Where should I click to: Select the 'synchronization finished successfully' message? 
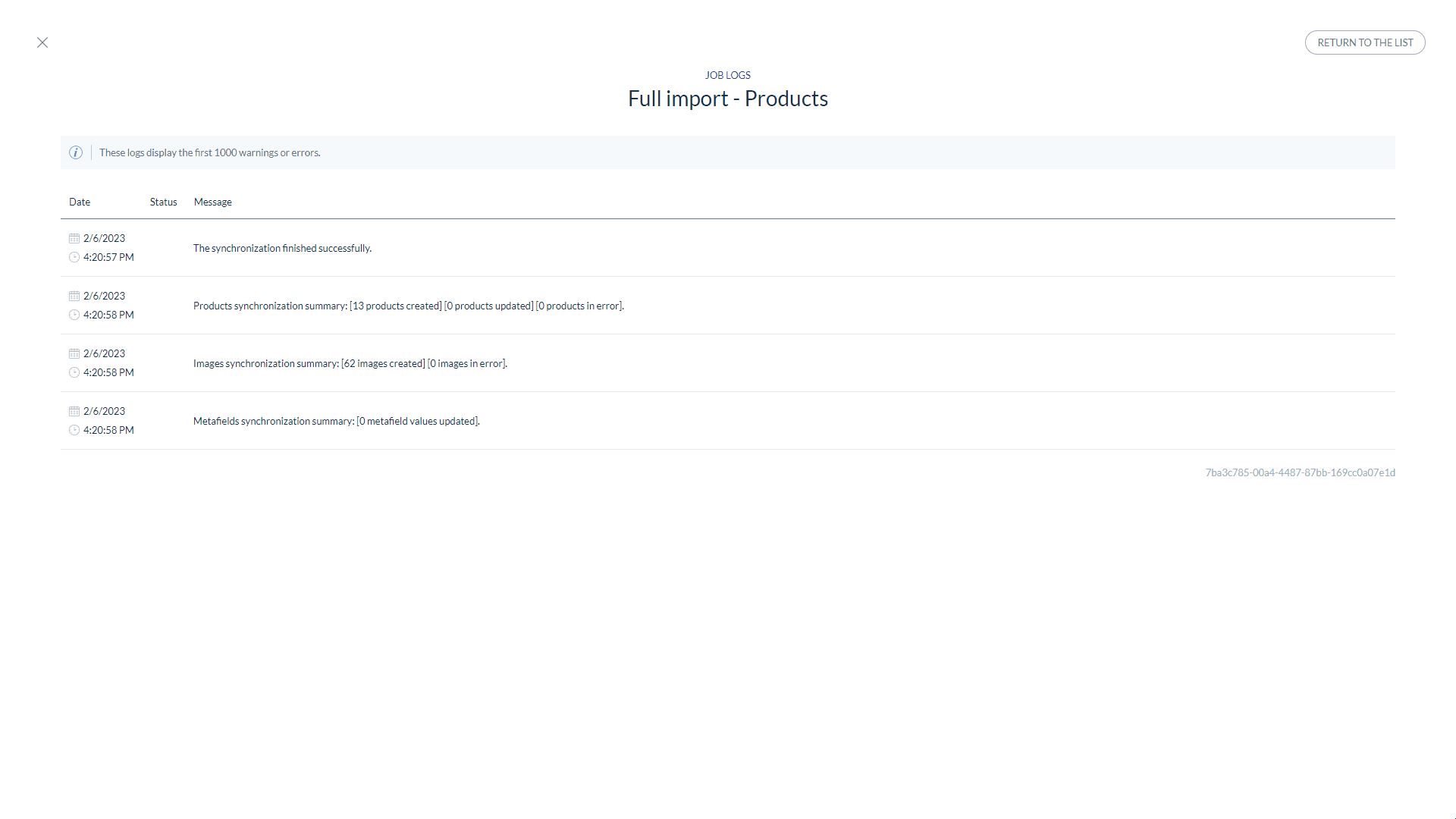click(282, 248)
